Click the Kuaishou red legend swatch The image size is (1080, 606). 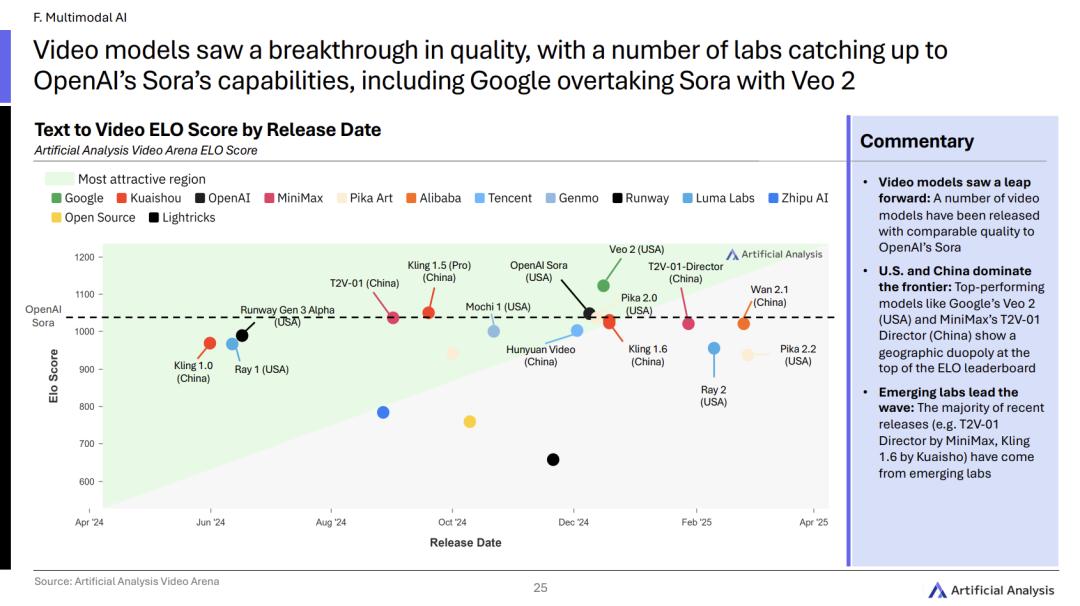(122, 198)
